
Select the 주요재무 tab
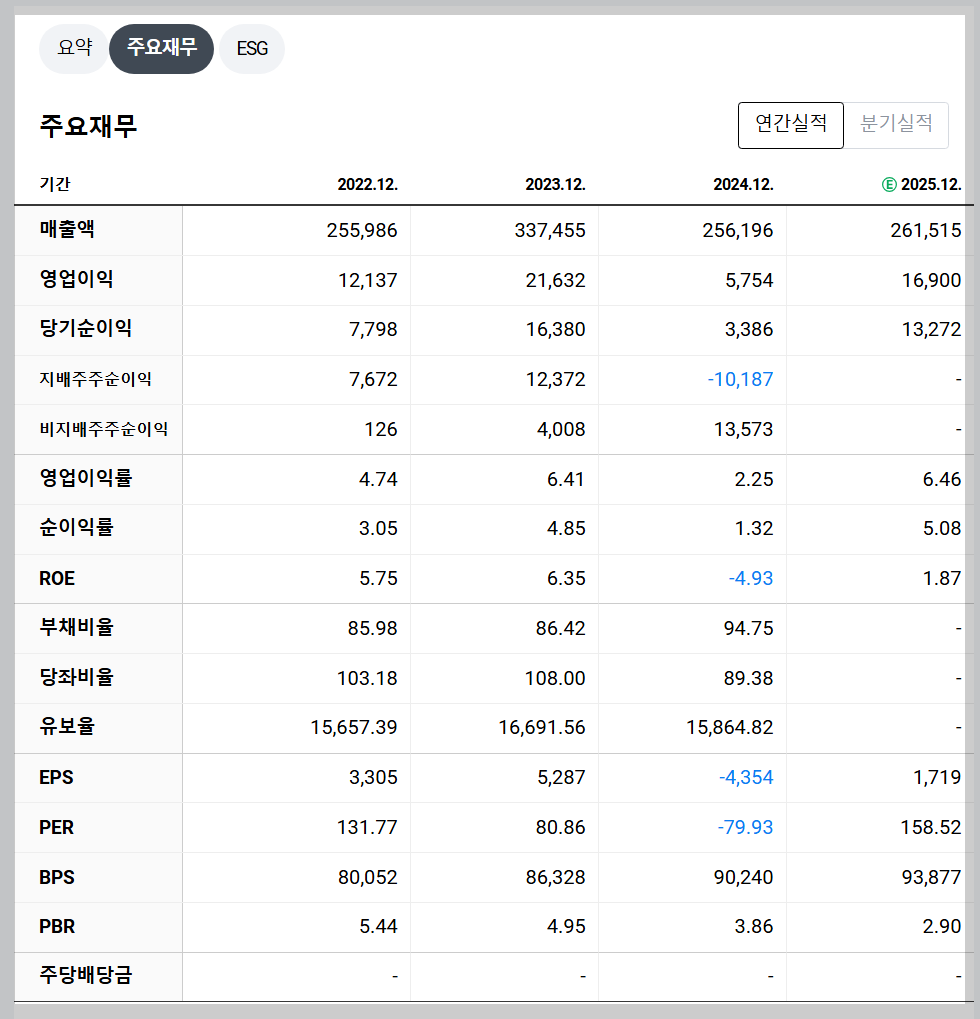click(161, 48)
